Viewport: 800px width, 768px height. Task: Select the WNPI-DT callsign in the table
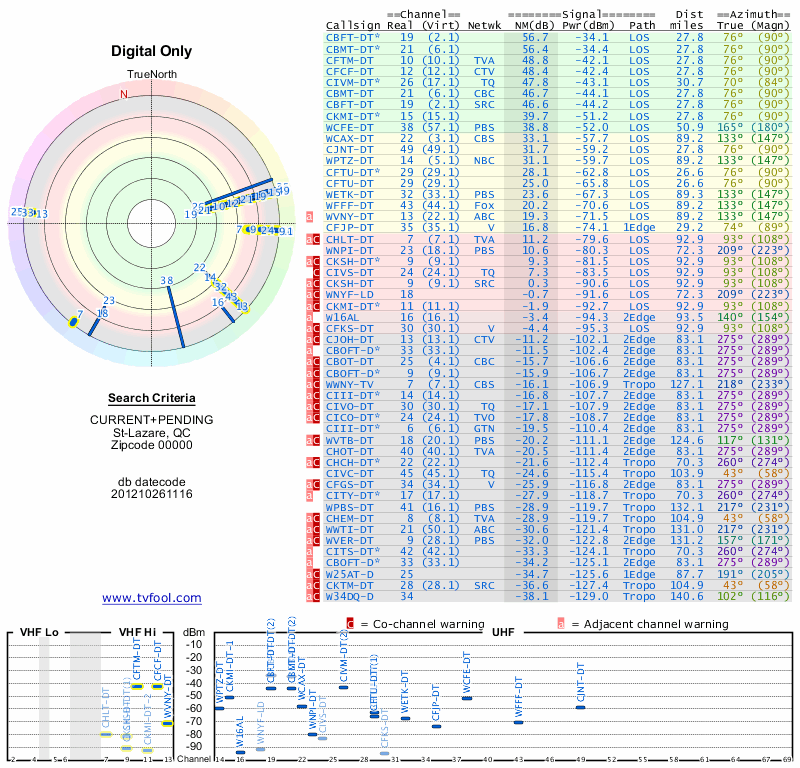(x=350, y=251)
